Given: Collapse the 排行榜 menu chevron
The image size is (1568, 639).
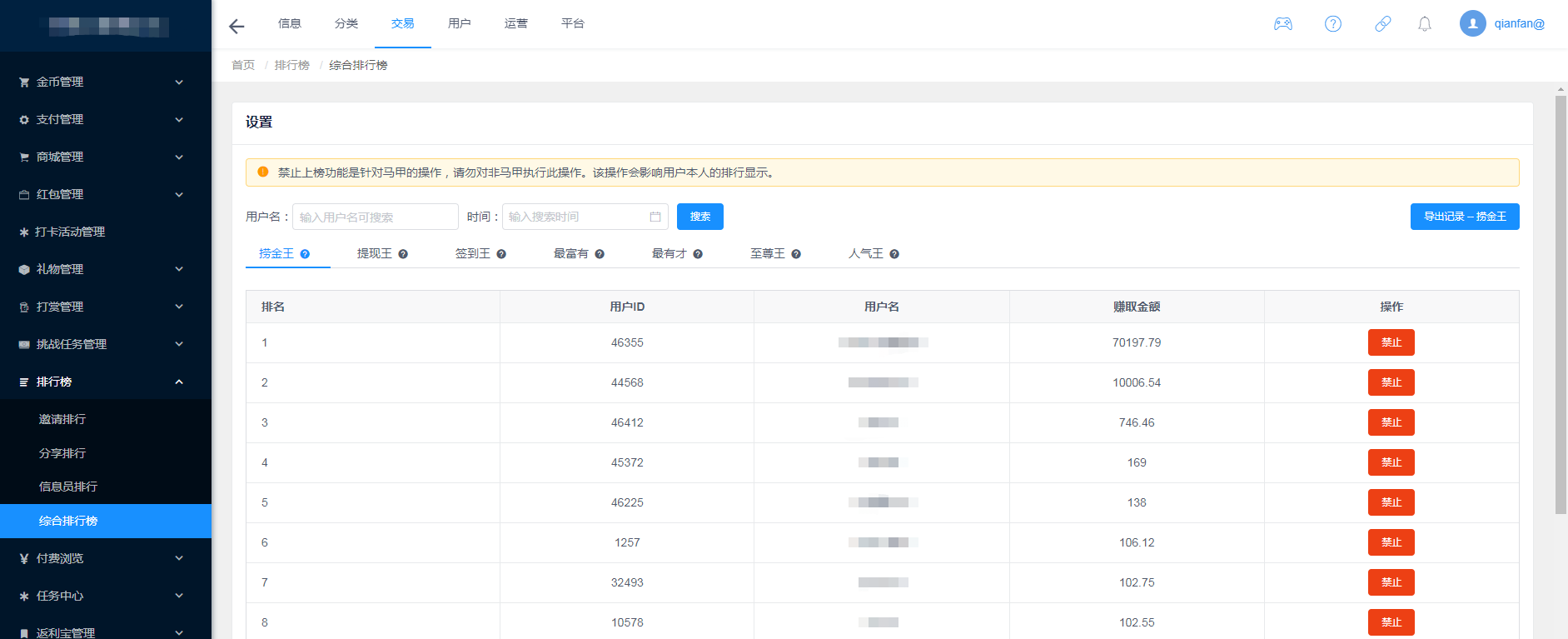Looking at the screenshot, I should (x=179, y=382).
